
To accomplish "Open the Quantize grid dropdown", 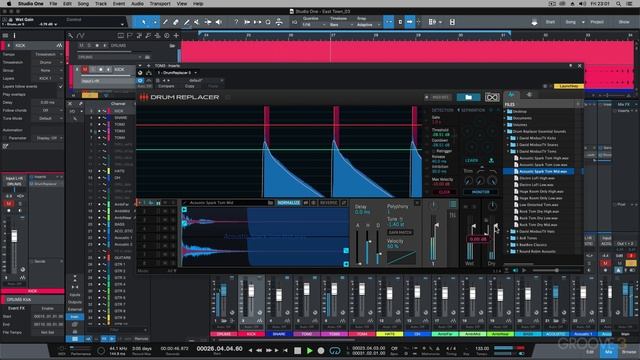I will point(313,24).
